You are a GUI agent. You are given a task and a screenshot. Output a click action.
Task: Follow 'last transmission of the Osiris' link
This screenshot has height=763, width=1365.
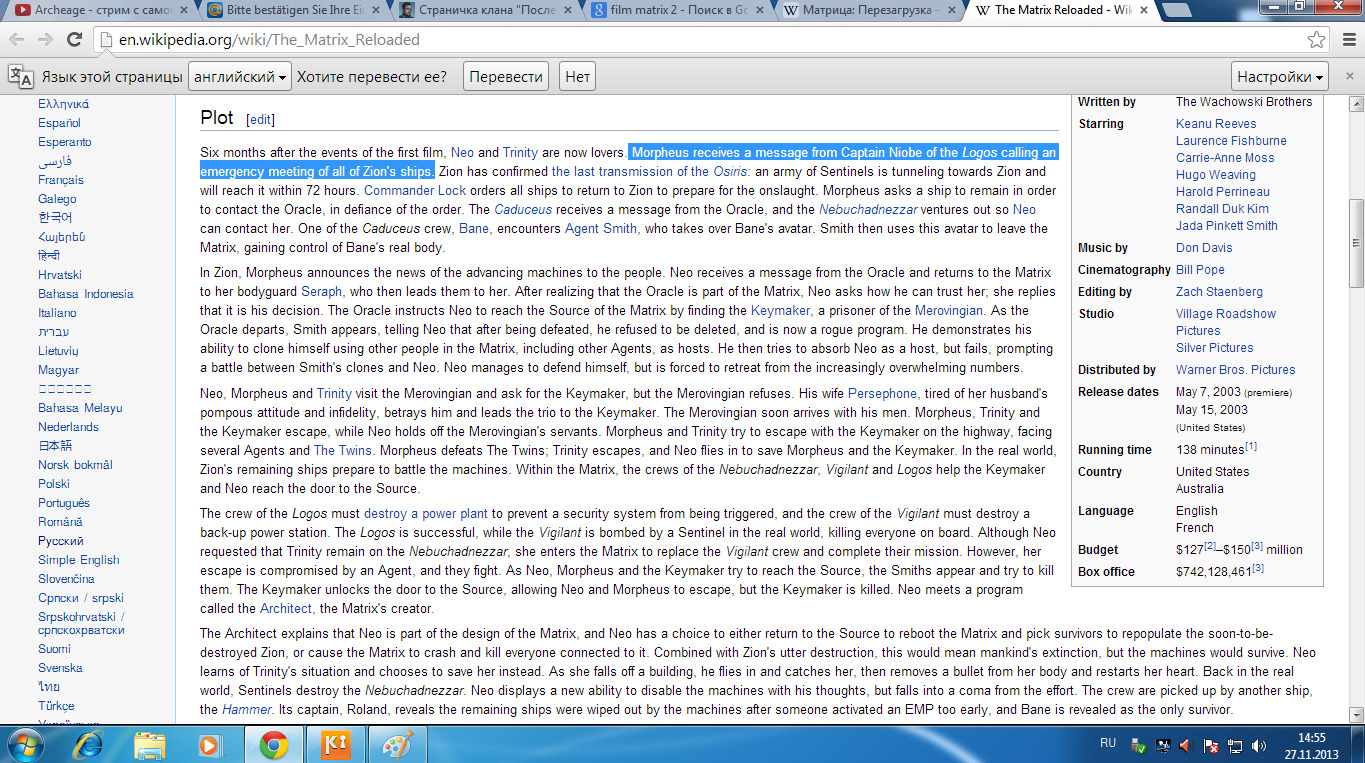click(650, 172)
